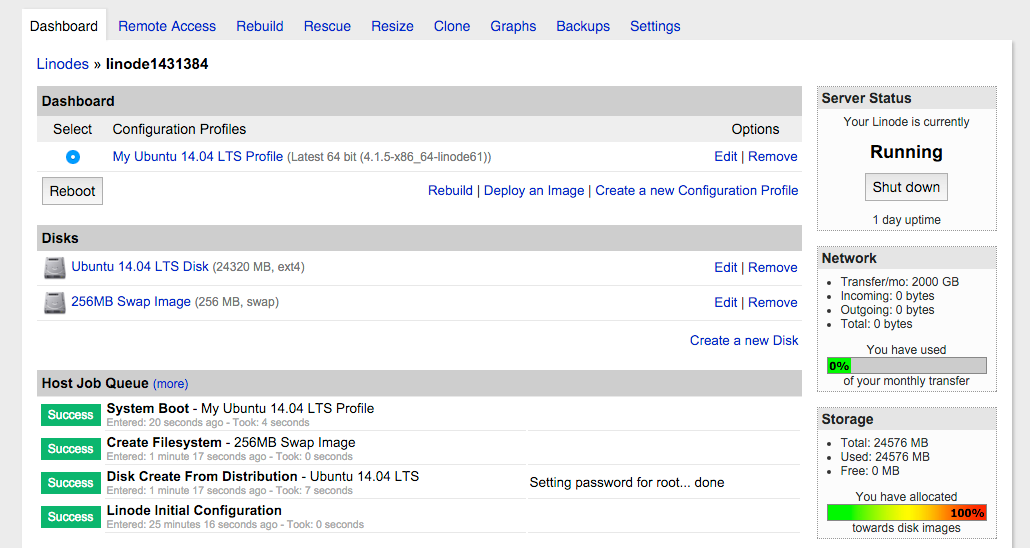The height and width of the screenshot is (548, 1030).
Task: Click Deploy an Image link
Action: point(534,190)
